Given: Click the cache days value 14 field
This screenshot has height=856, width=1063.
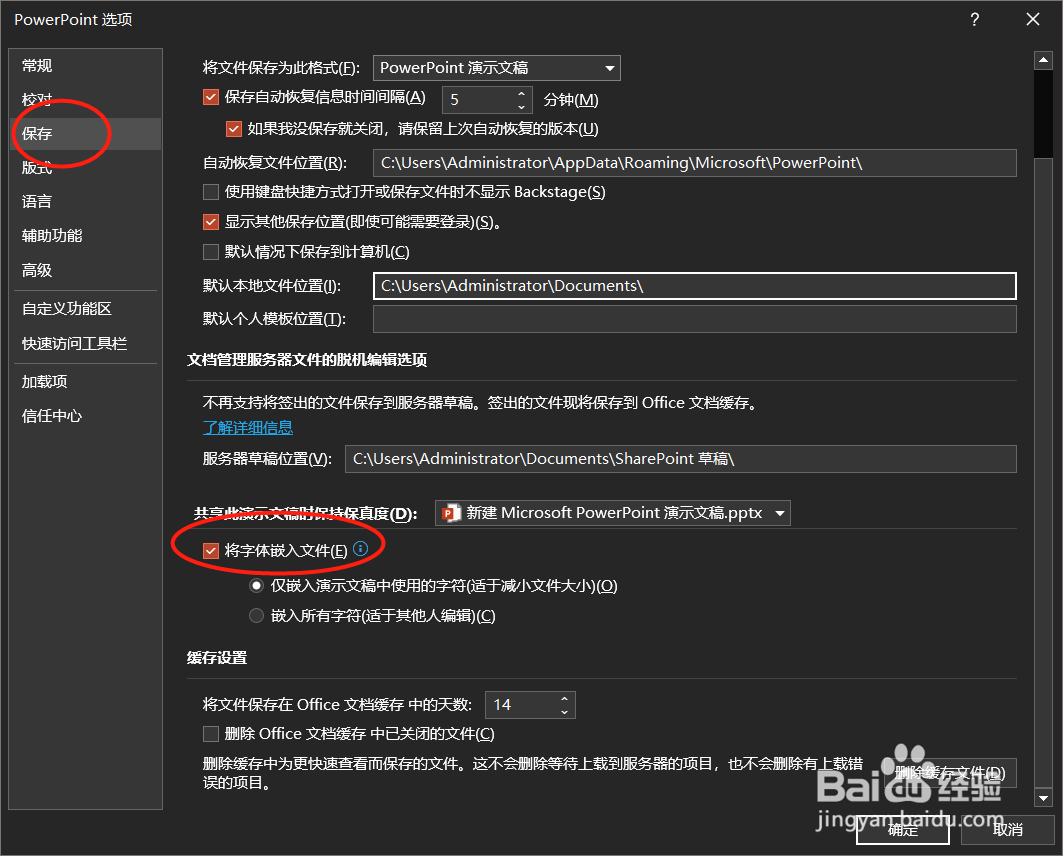Looking at the screenshot, I should point(521,705).
